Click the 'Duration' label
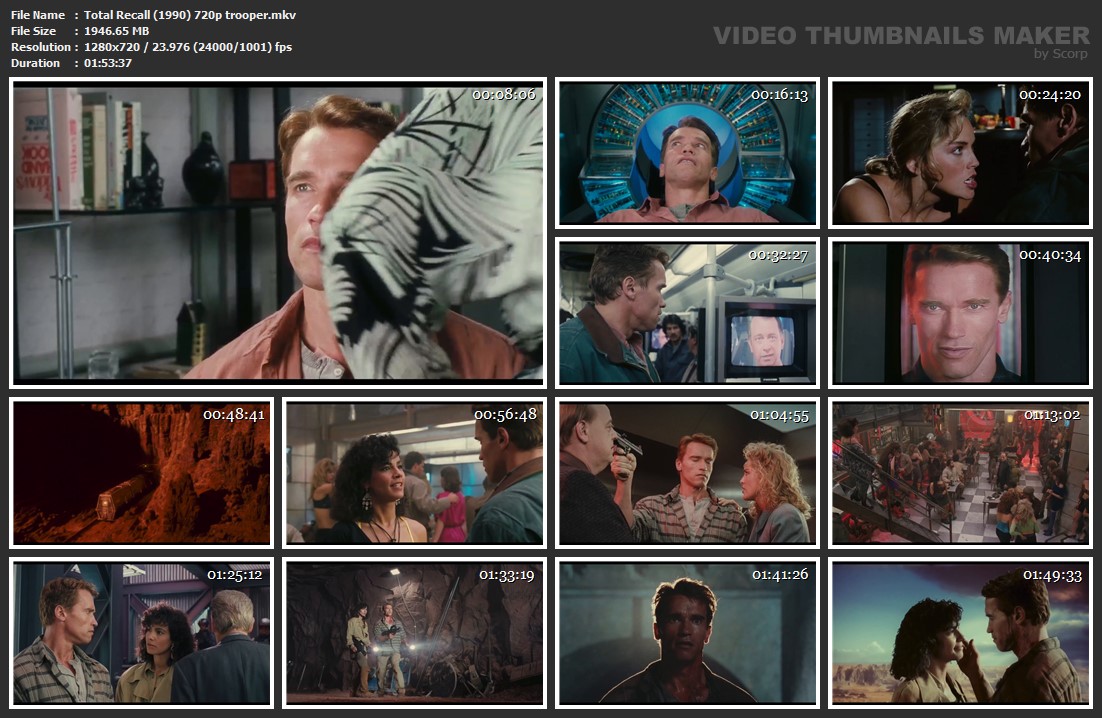The height and width of the screenshot is (718, 1102). [35, 63]
